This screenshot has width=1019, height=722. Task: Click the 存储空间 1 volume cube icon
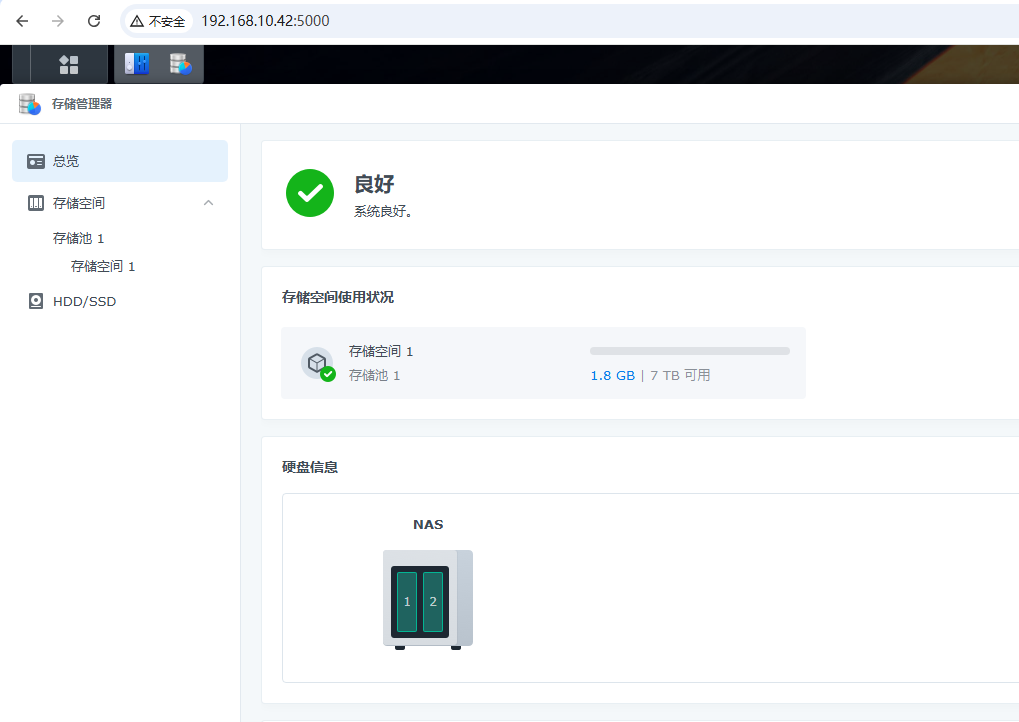point(317,363)
